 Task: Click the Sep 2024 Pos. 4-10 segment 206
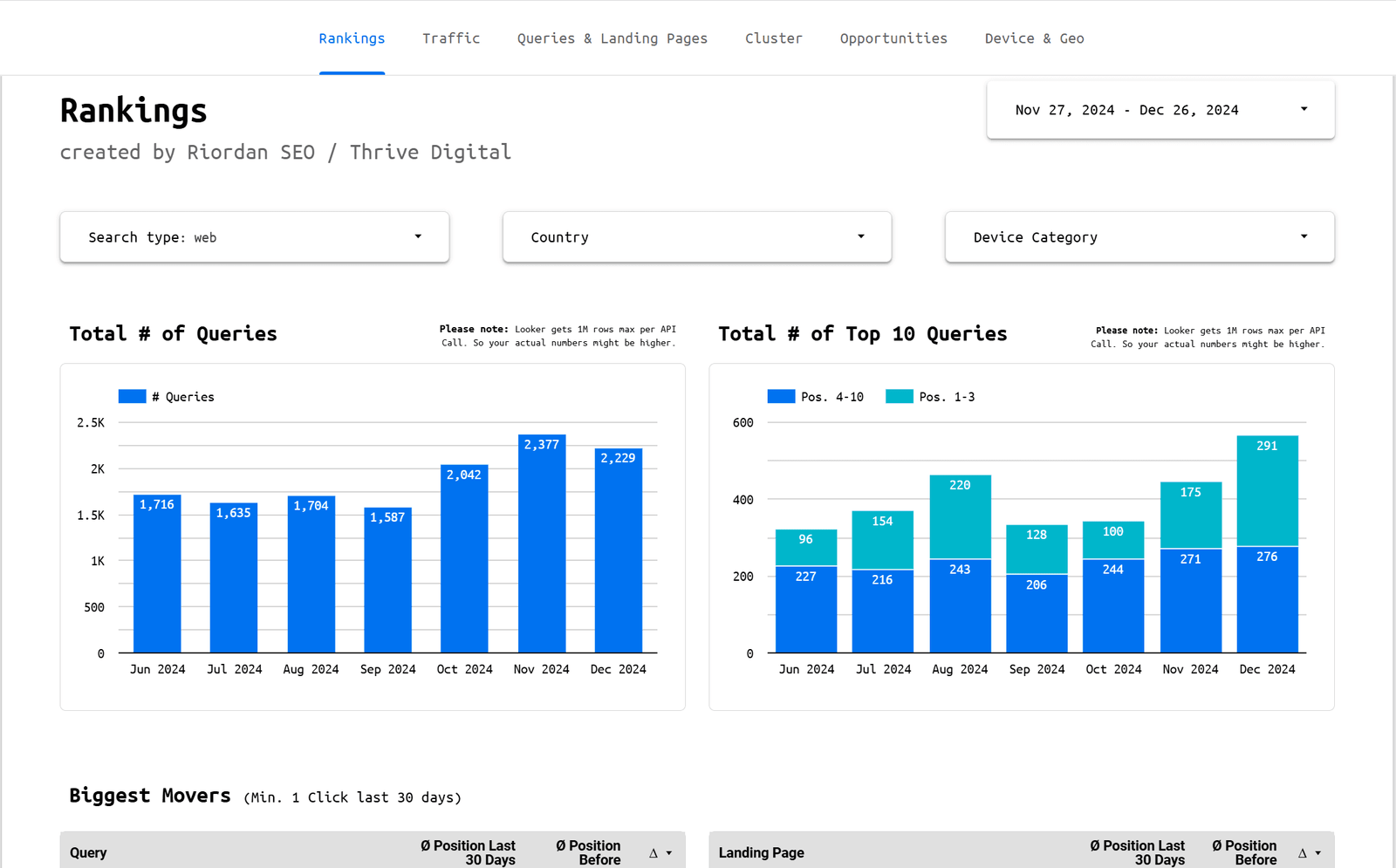[1037, 613]
